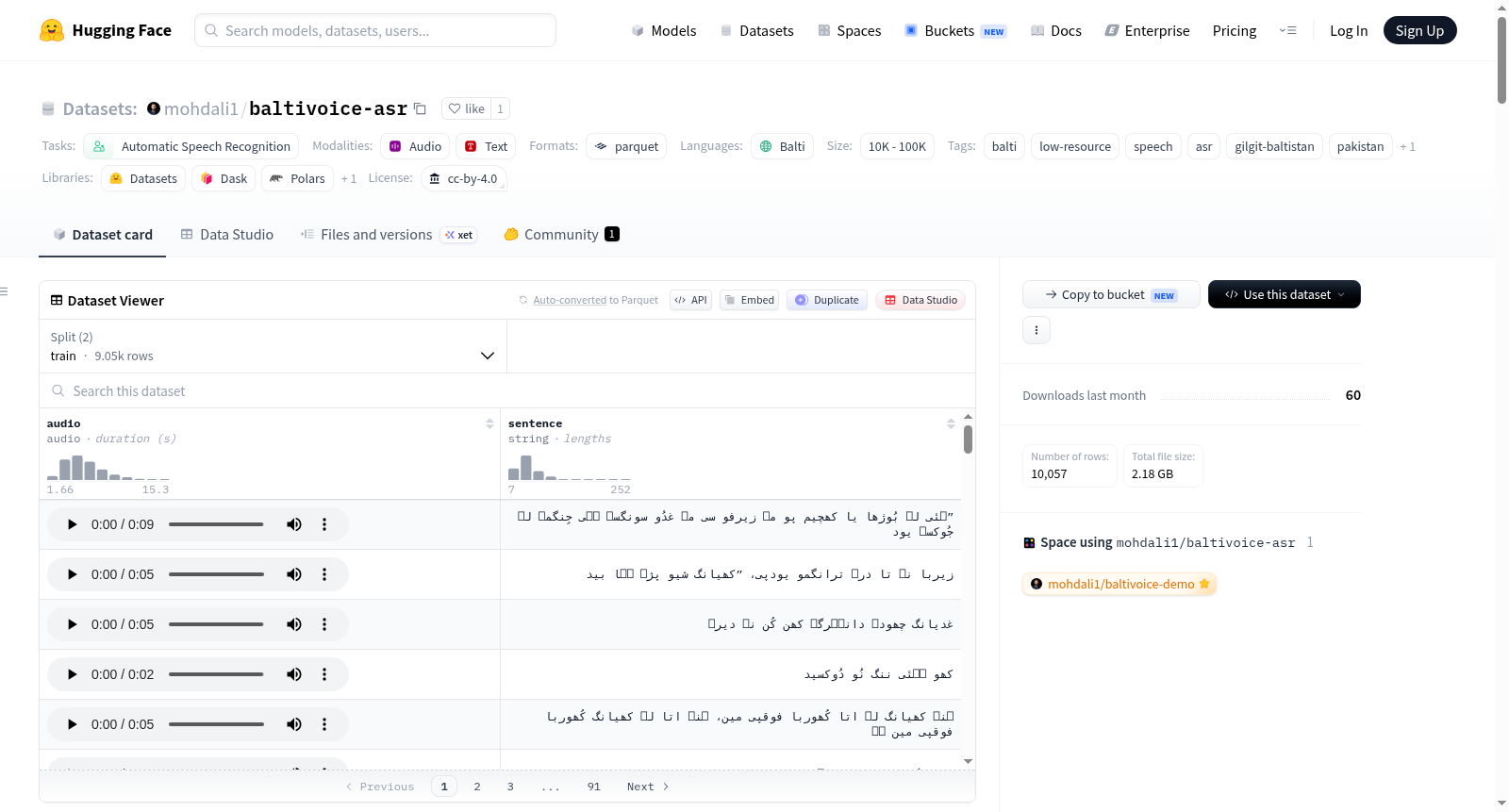The width and height of the screenshot is (1509, 812).
Task: Switch to the Data Studio tab
Action: pos(227,235)
